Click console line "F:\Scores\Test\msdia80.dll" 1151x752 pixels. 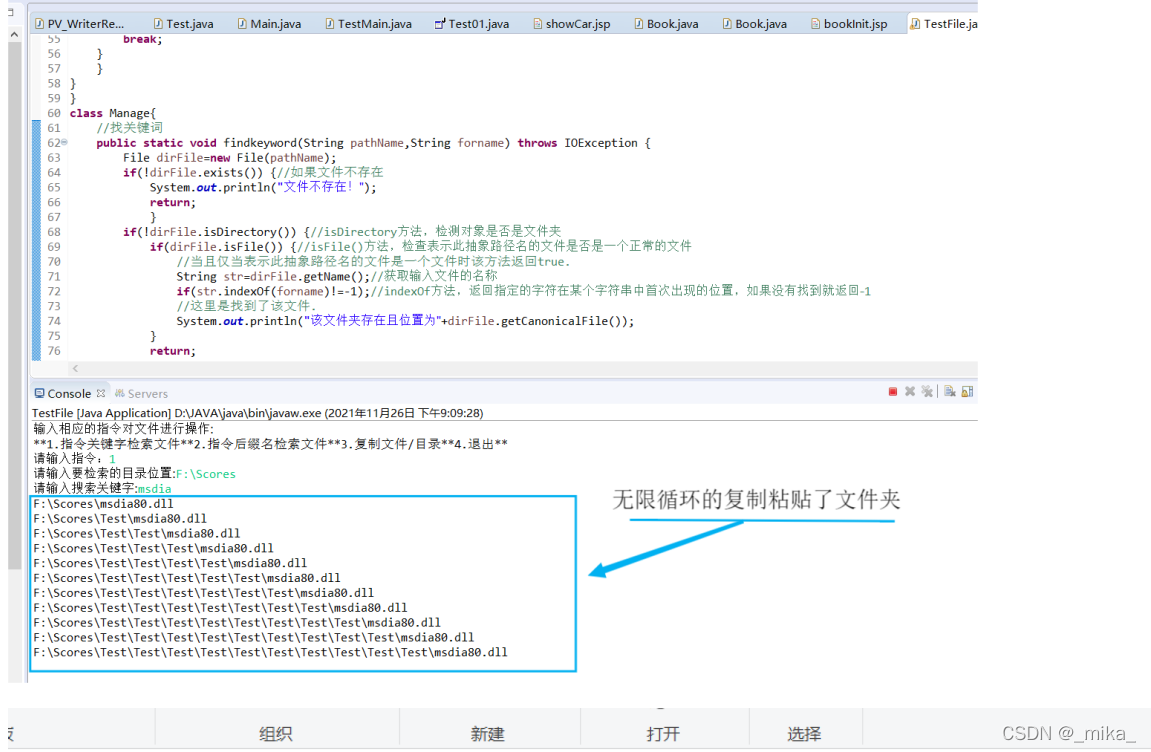click(x=120, y=518)
